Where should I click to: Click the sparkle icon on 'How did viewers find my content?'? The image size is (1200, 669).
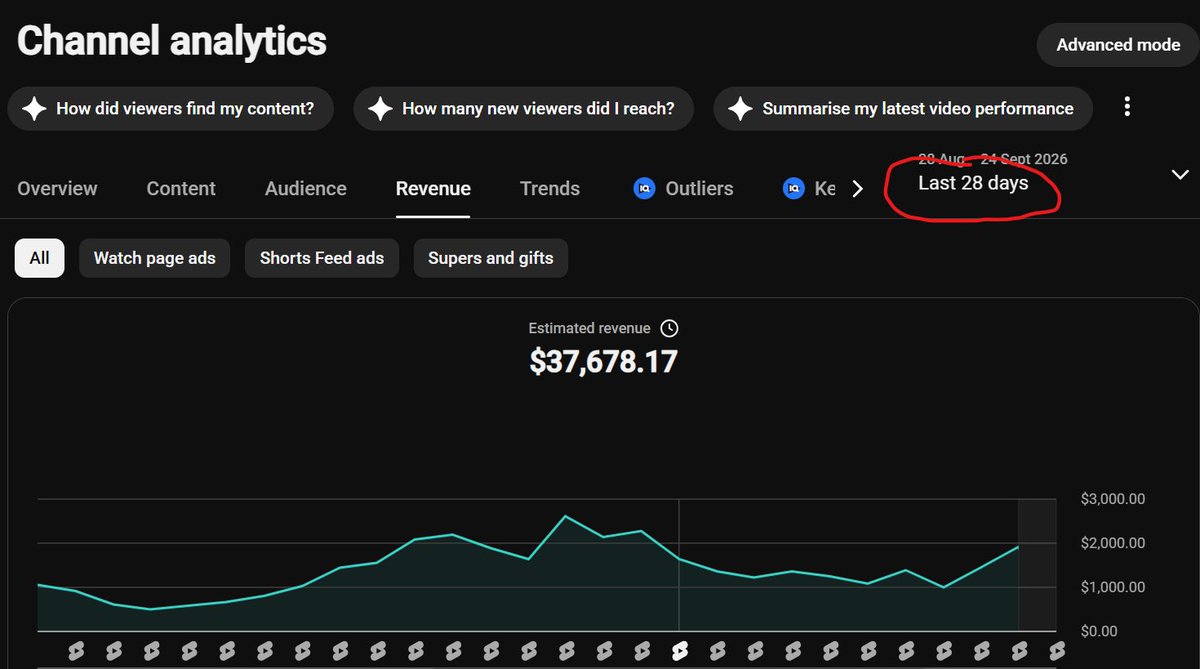tap(34, 109)
